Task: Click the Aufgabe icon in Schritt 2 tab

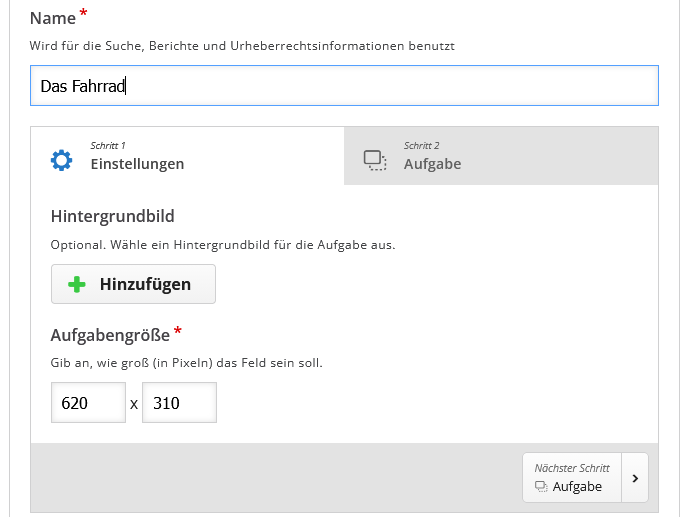Action: click(375, 159)
